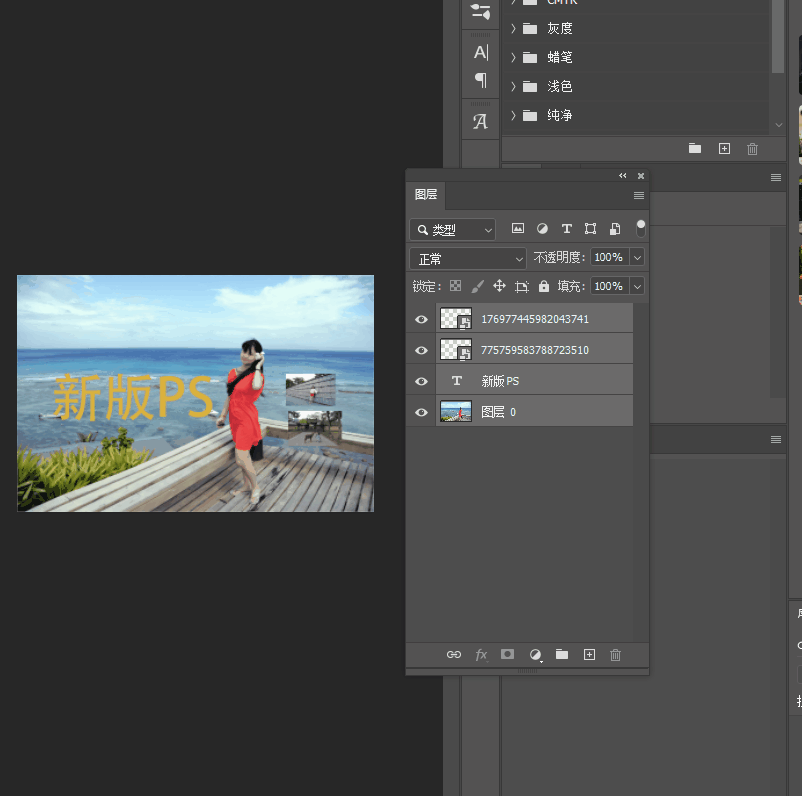
Task: Open the 正常 blend mode dropdown
Action: [x=468, y=258]
